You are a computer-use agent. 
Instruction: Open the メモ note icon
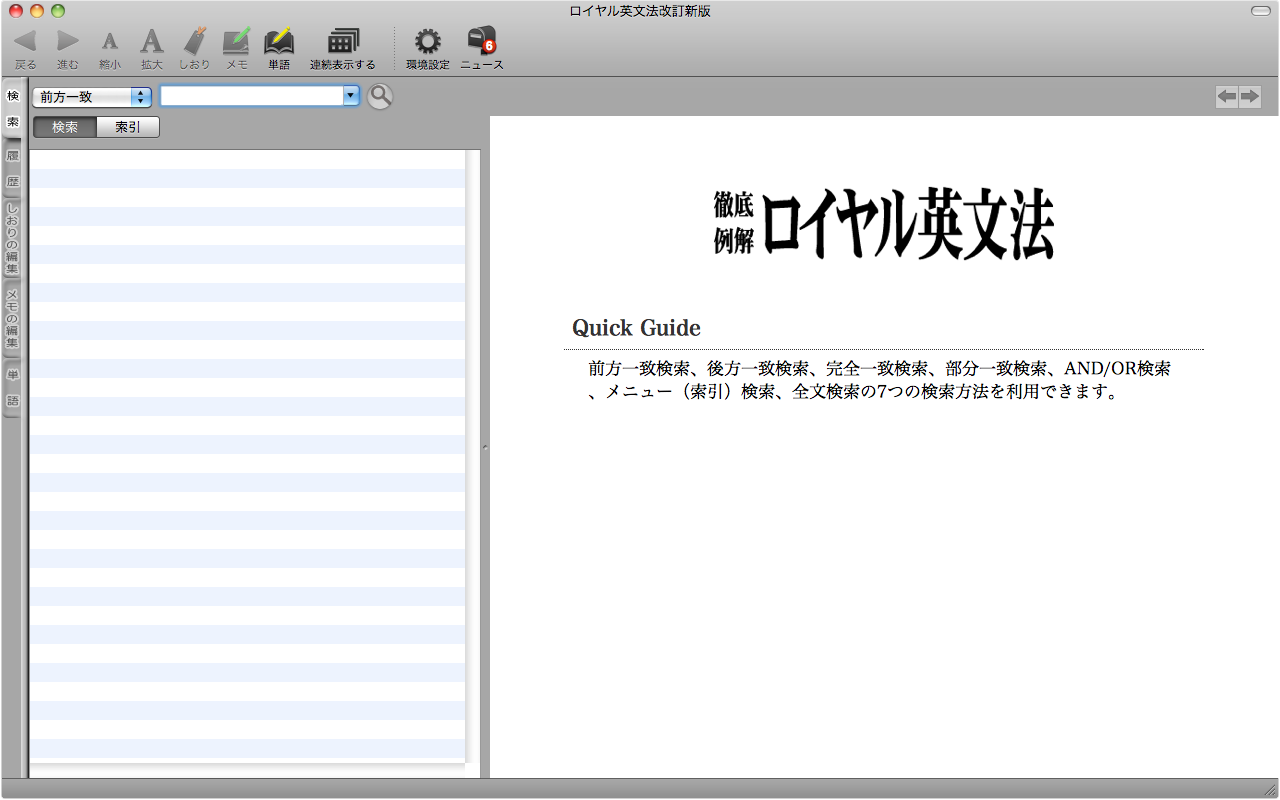click(237, 41)
